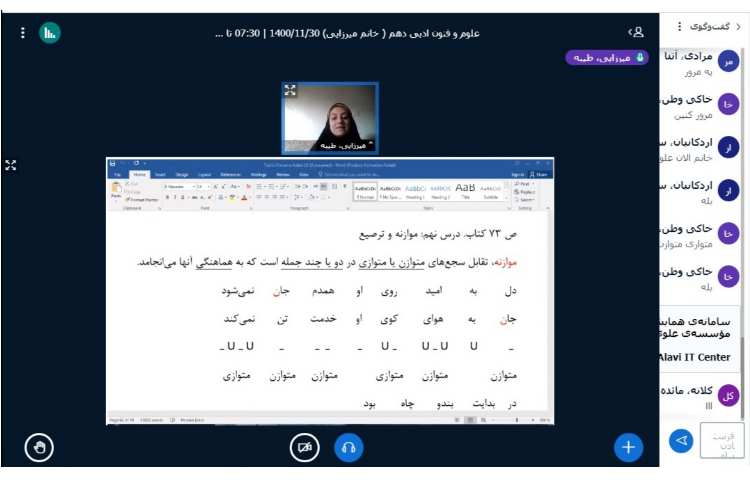Apply the Heading 1 style in Word
The image size is (750, 480).
click(x=415, y=191)
